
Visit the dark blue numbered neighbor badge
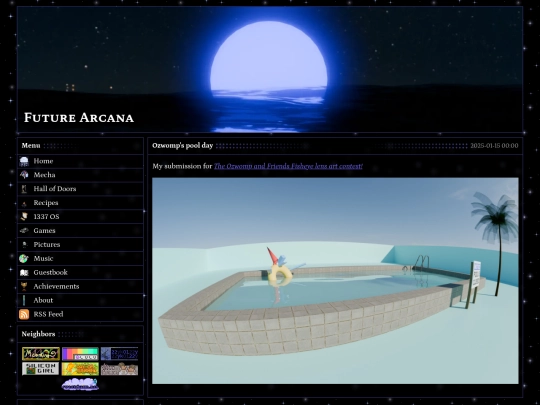pos(119,354)
